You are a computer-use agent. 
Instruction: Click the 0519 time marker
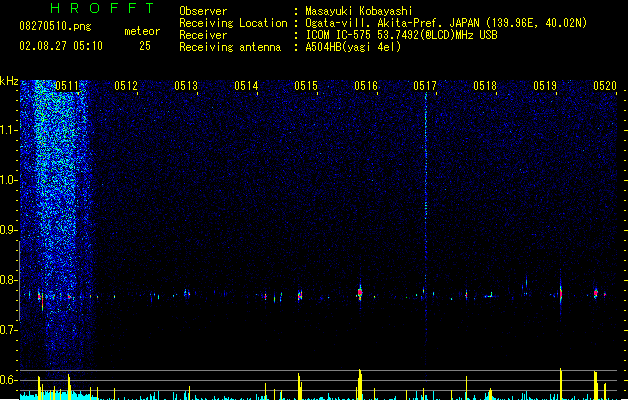click(545, 86)
